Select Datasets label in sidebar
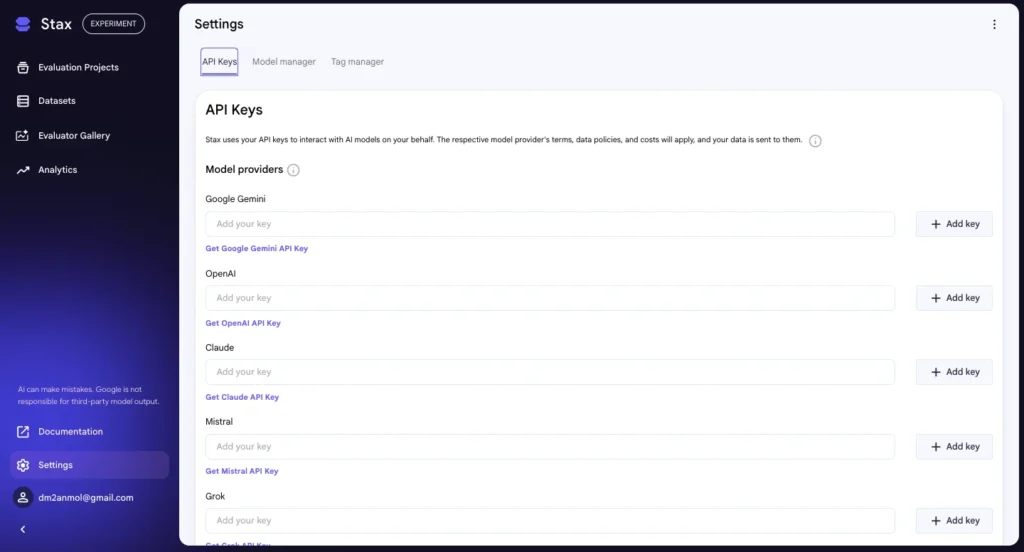1024x552 pixels. [x=57, y=101]
